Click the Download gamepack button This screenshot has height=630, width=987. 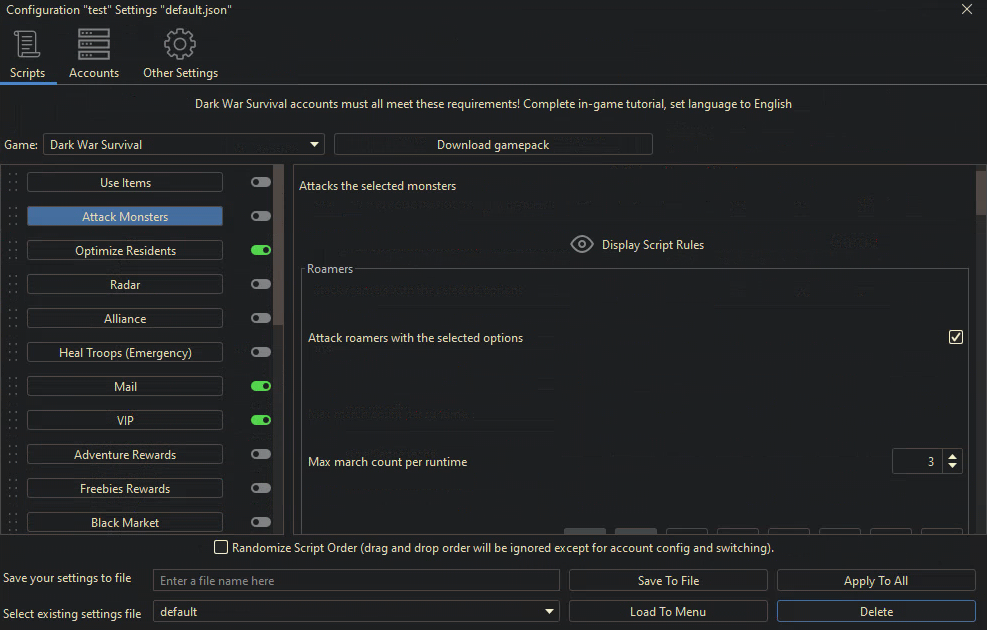pyautogui.click(x=493, y=145)
